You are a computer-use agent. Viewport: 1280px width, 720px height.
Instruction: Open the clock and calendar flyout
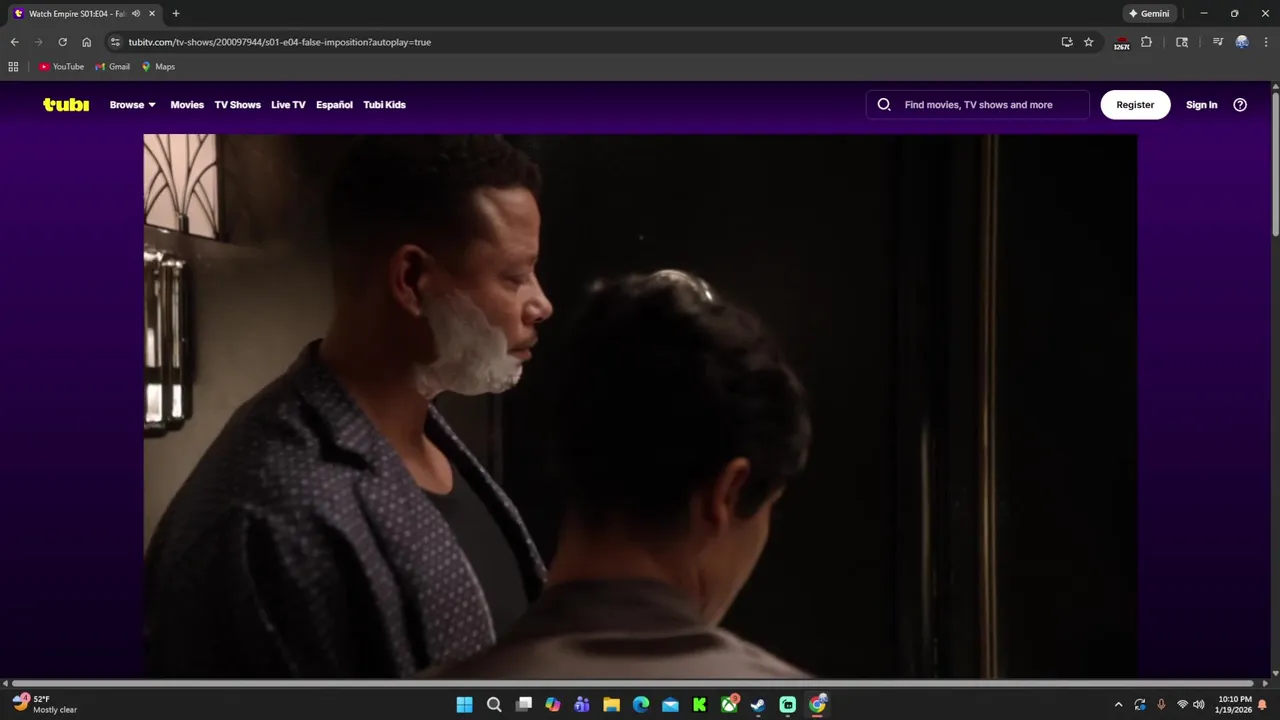pyautogui.click(x=1234, y=705)
